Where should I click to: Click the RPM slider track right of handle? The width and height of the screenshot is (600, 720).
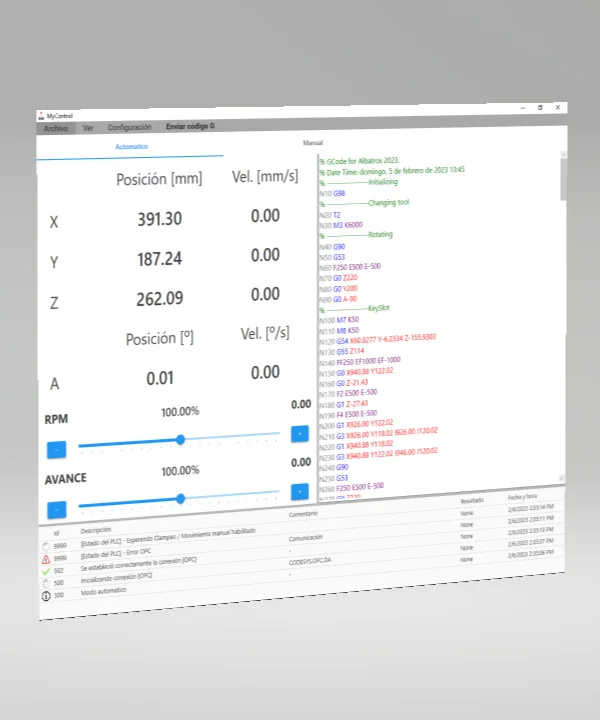click(232, 435)
